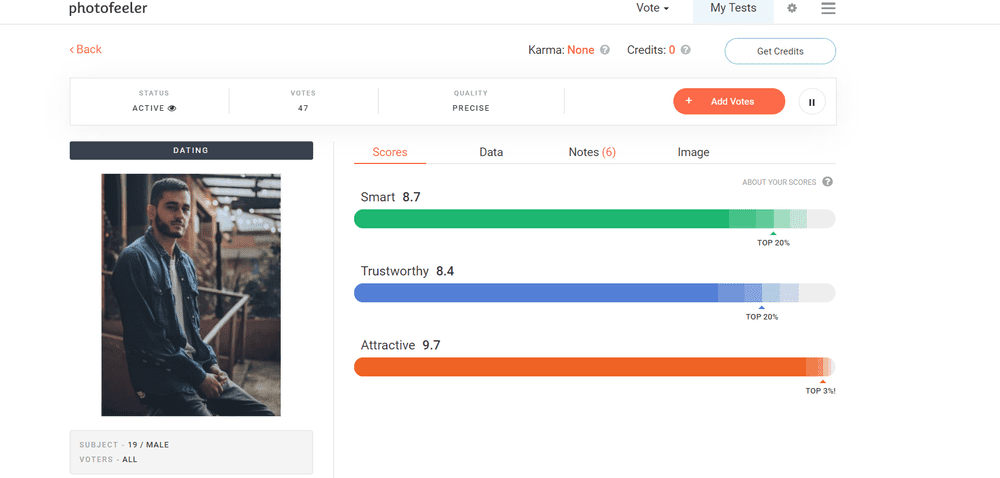1000x478 pixels.
Task: Go to My Tests tab
Action: [x=733, y=9]
